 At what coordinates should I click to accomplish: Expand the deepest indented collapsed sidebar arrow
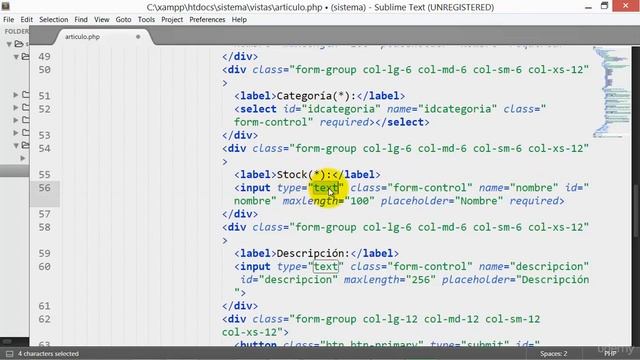pyautogui.click(x=23, y=158)
